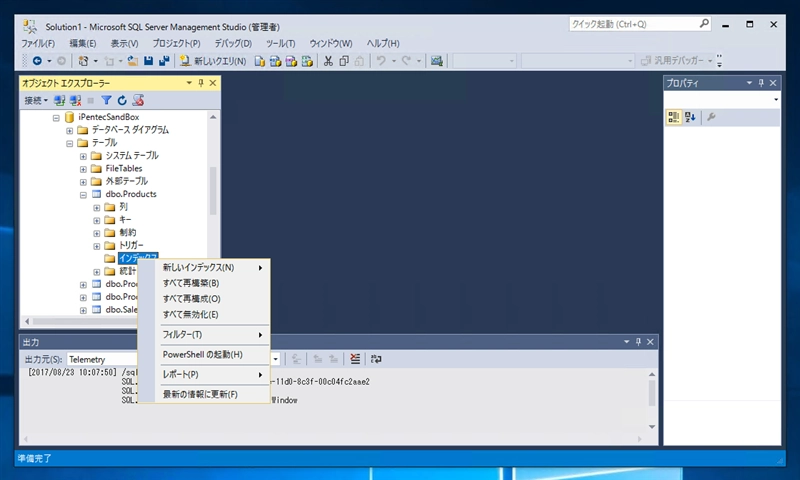Click the clear all output icon
Screen dimensions: 800x480
point(355,359)
